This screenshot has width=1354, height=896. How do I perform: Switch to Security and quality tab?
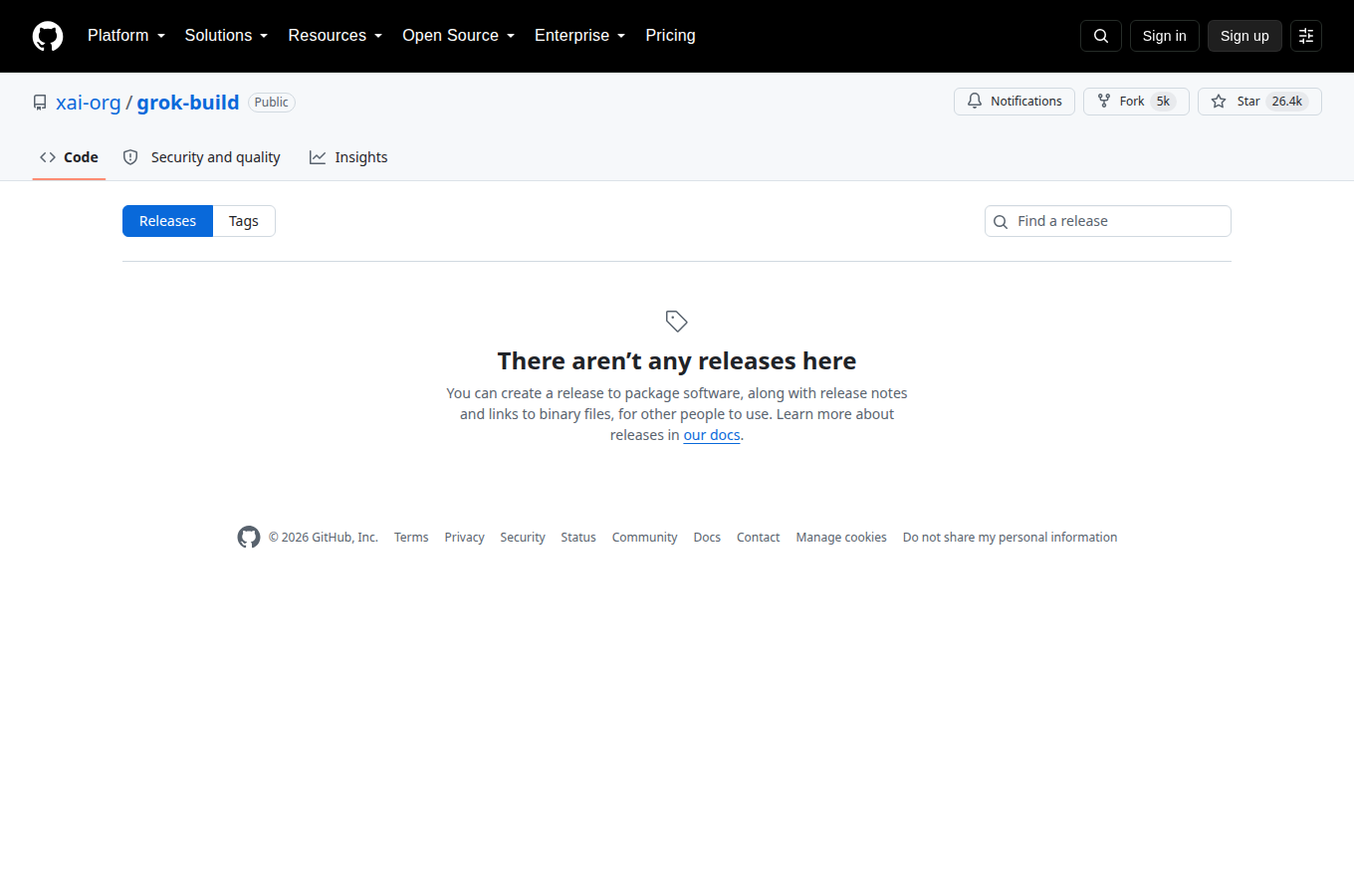[x=201, y=157]
